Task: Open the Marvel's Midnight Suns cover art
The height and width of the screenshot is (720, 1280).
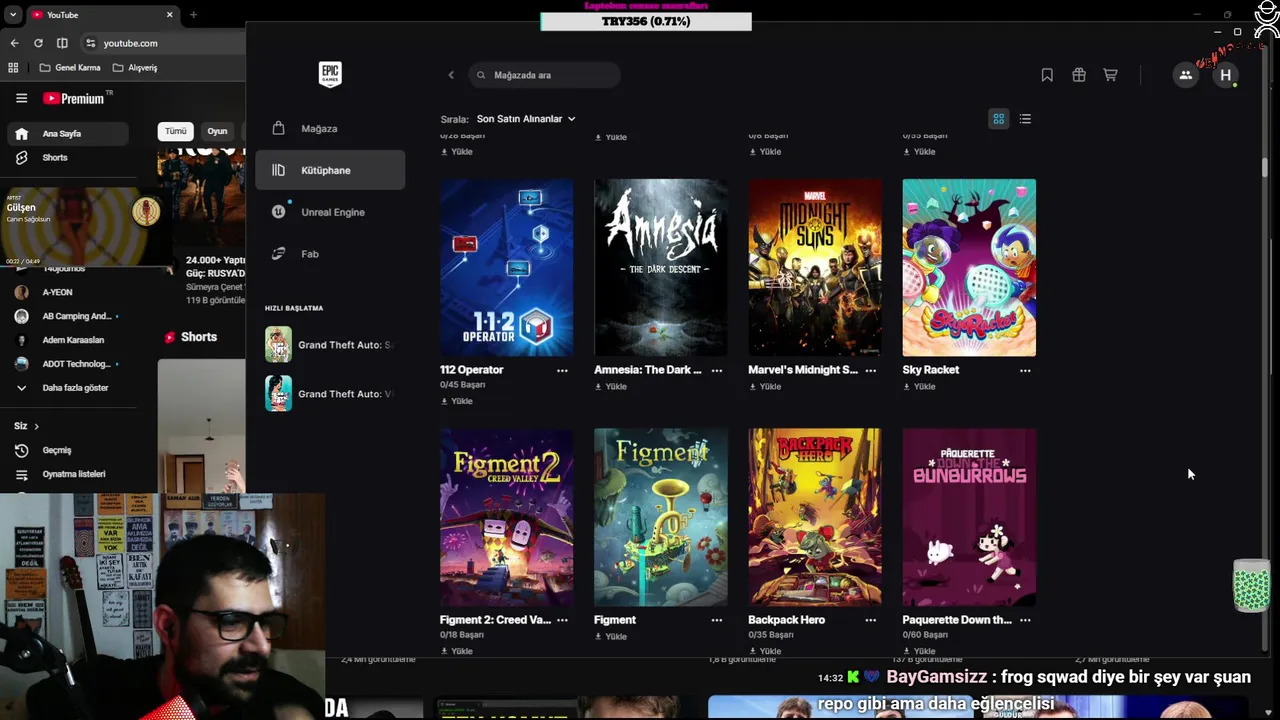Action: 815,268
